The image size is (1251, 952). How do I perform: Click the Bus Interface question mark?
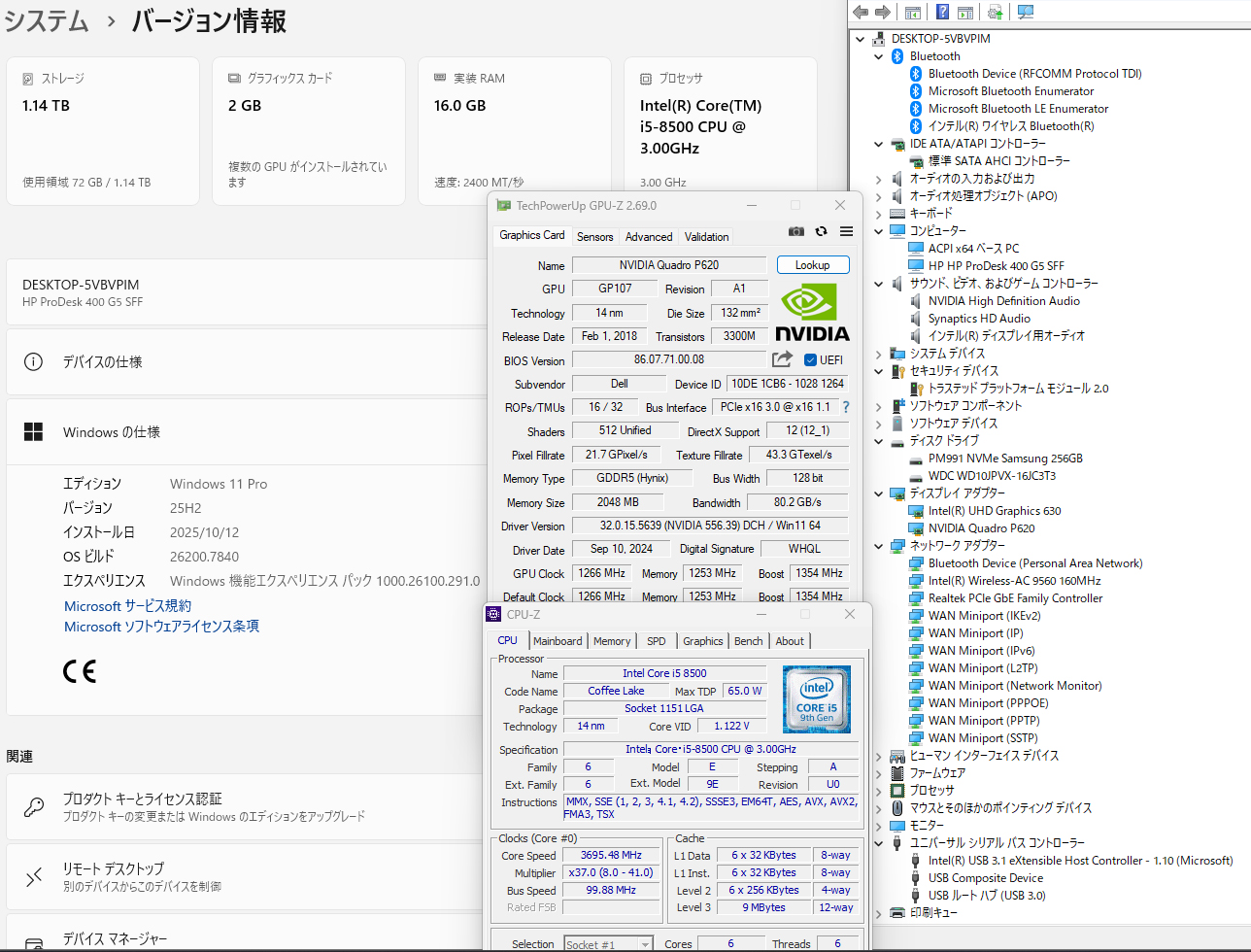pos(846,407)
